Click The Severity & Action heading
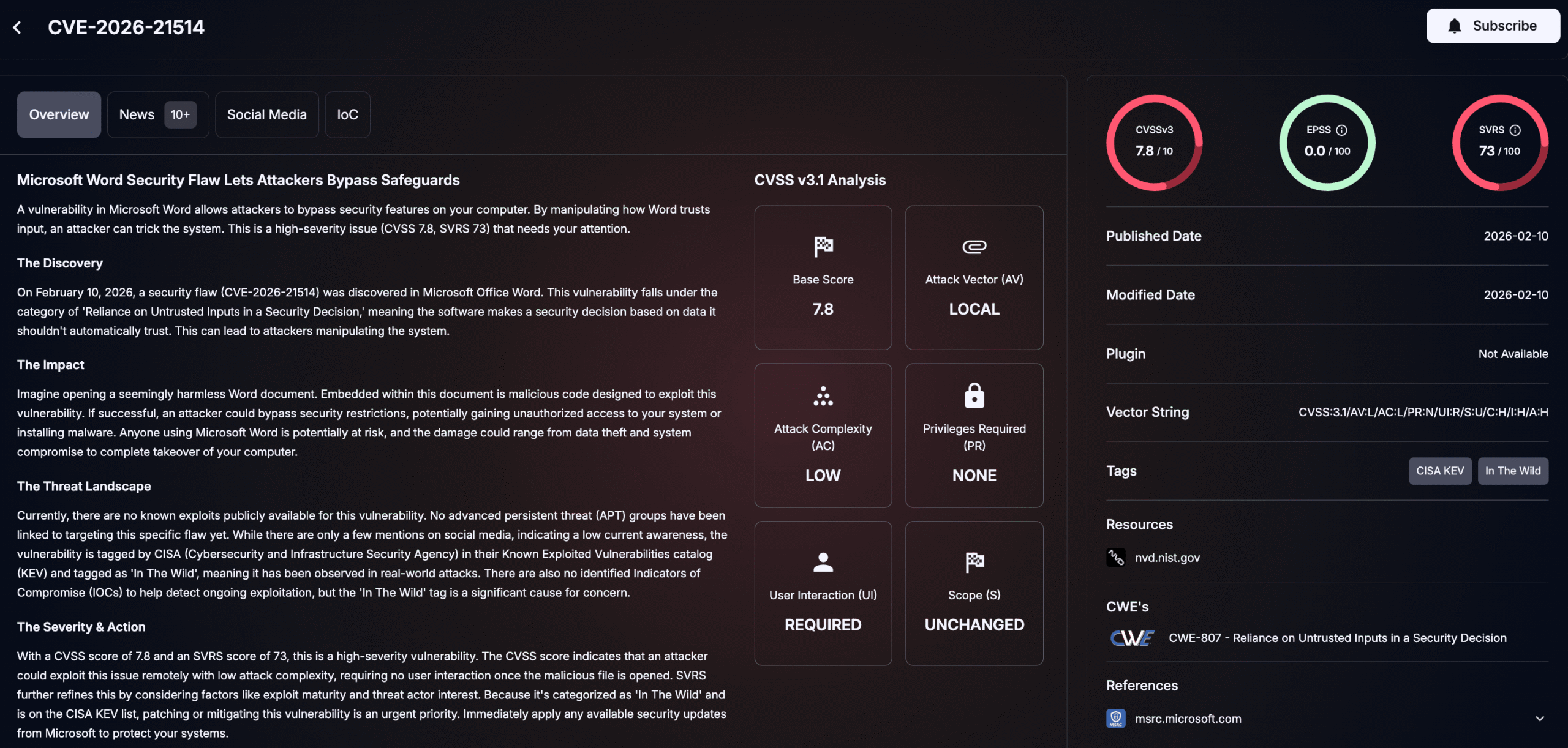Viewport: 1568px width, 748px height. 81,627
